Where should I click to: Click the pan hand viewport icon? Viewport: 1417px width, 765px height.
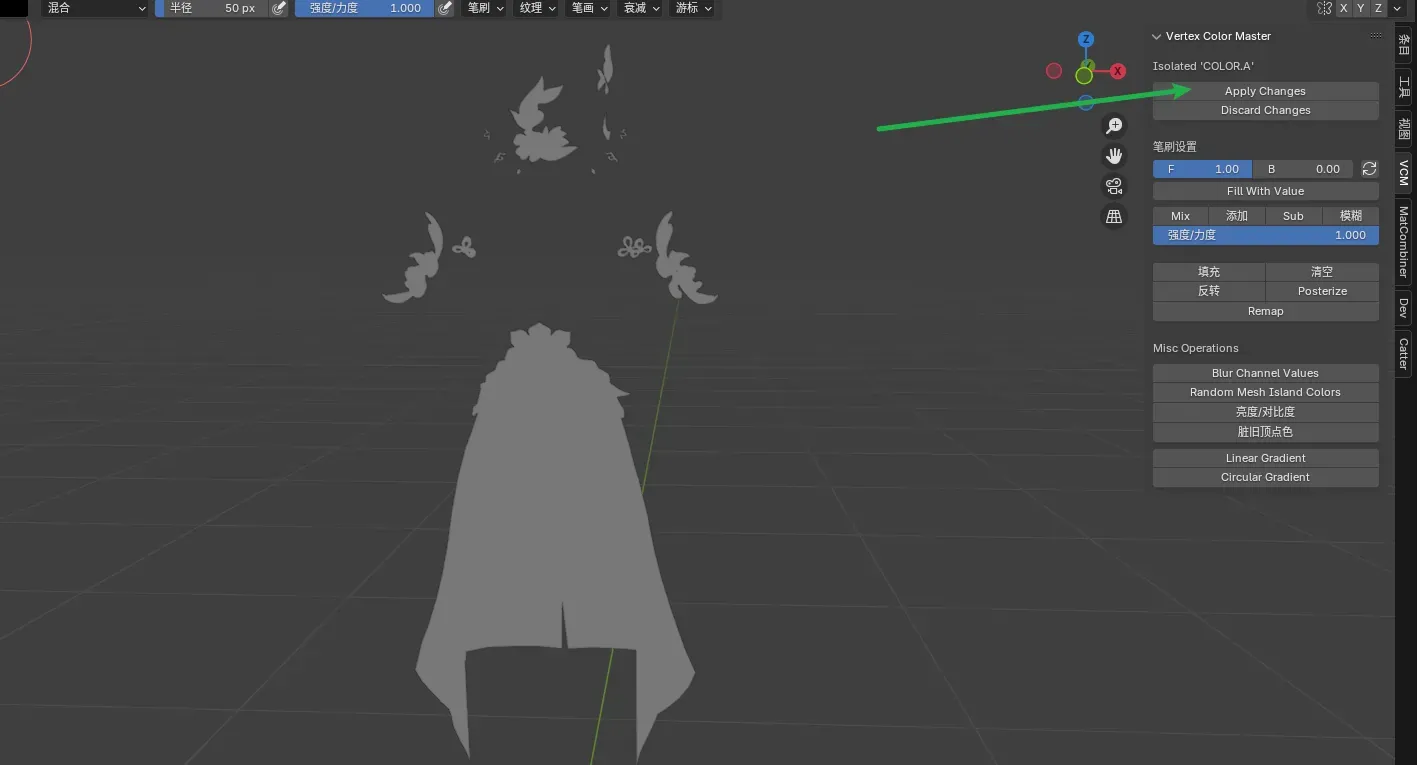pos(1114,156)
